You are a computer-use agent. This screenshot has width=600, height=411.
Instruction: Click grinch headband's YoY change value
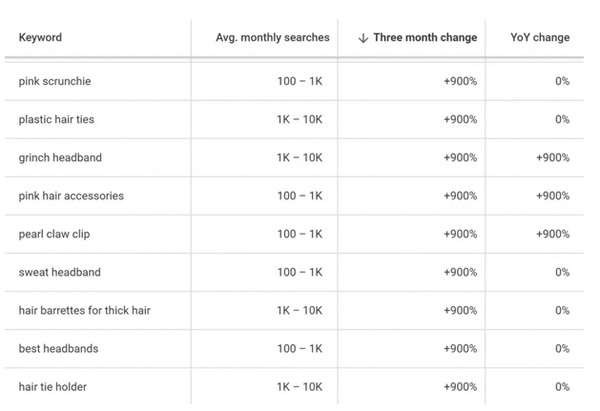pos(552,158)
